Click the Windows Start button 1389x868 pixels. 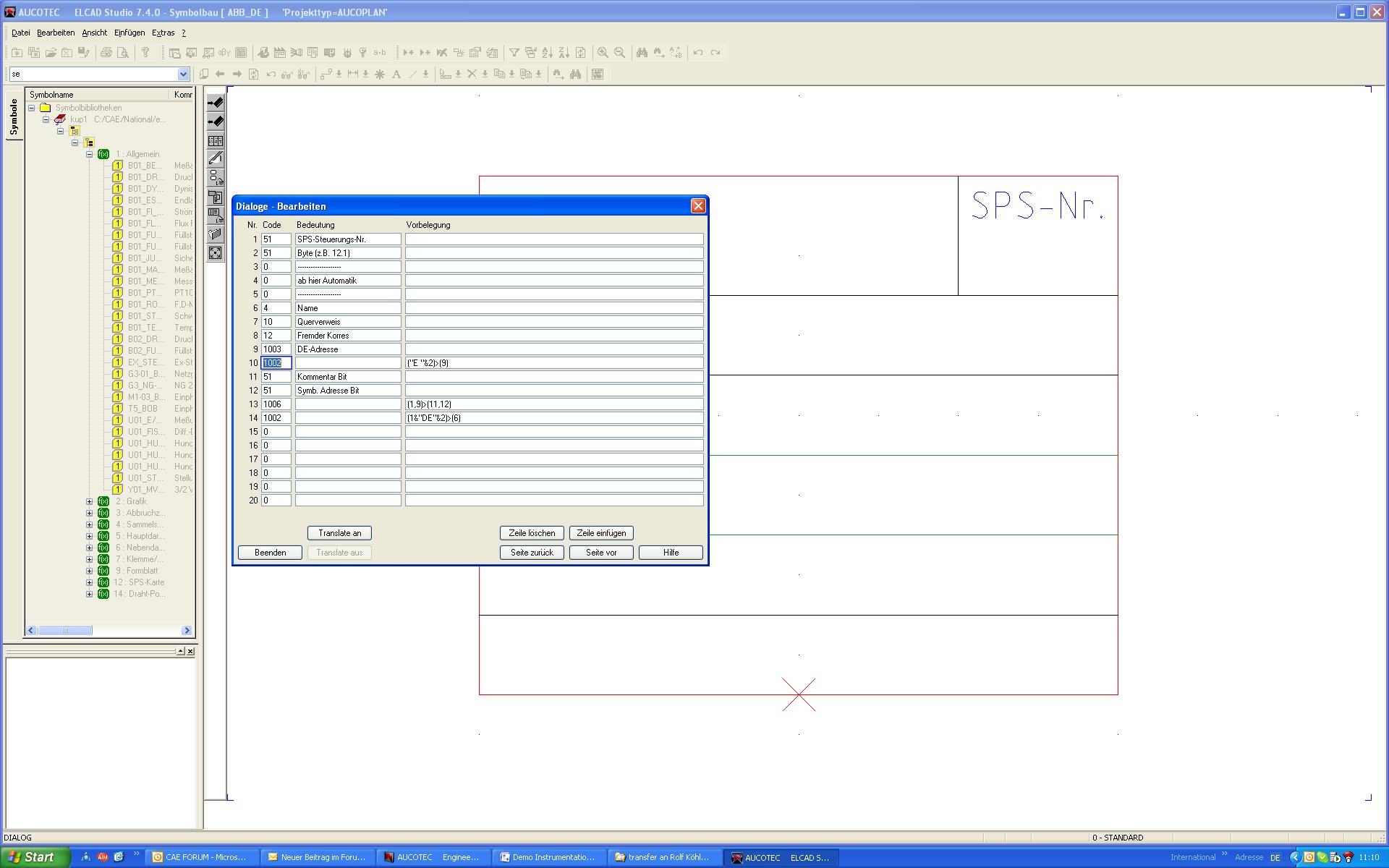pos(35,857)
